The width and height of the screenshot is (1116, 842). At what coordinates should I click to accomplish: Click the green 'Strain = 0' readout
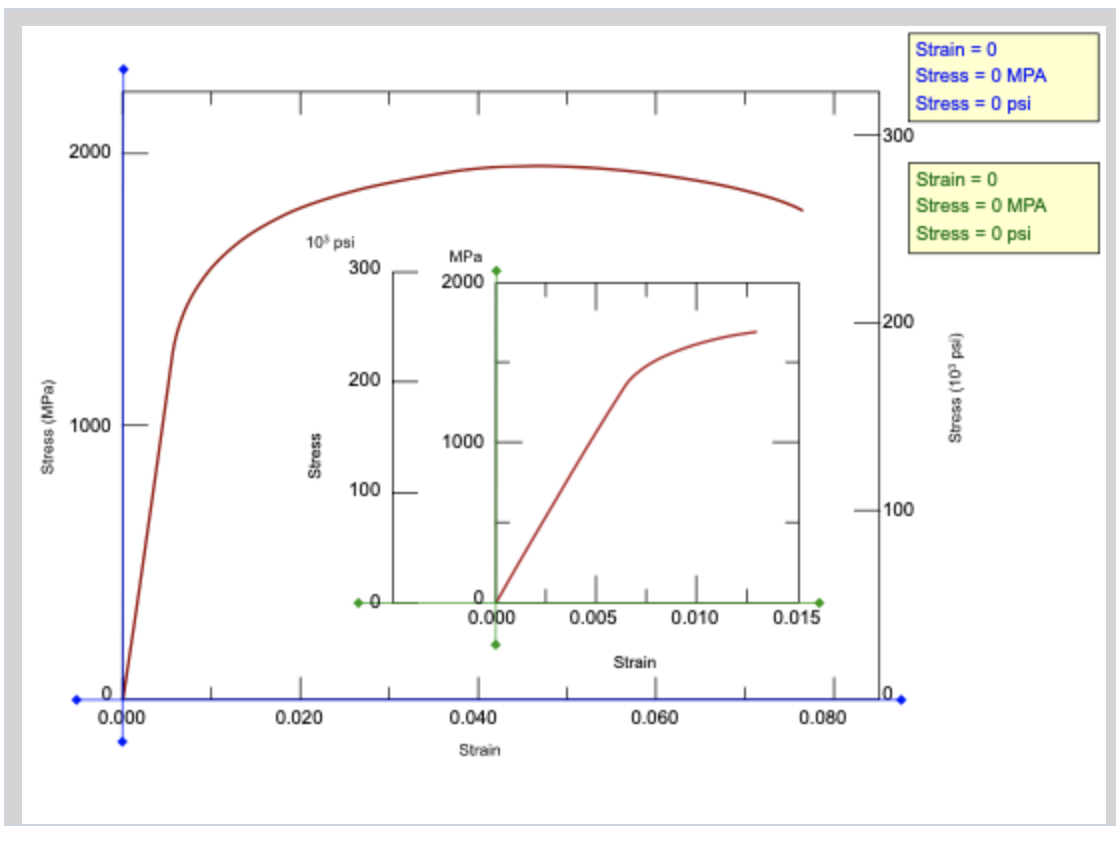956,179
